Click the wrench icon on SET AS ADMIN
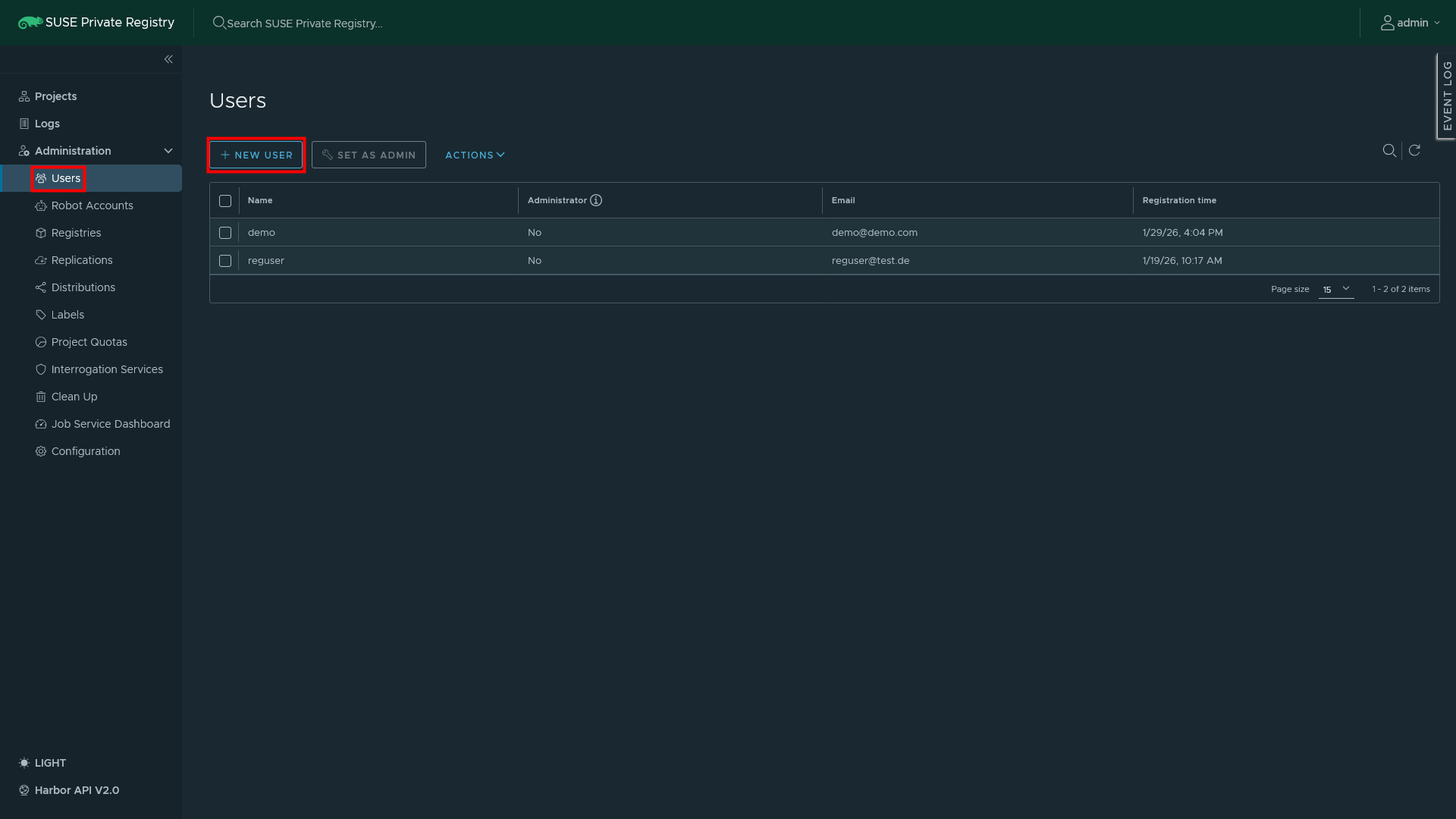 (x=328, y=155)
